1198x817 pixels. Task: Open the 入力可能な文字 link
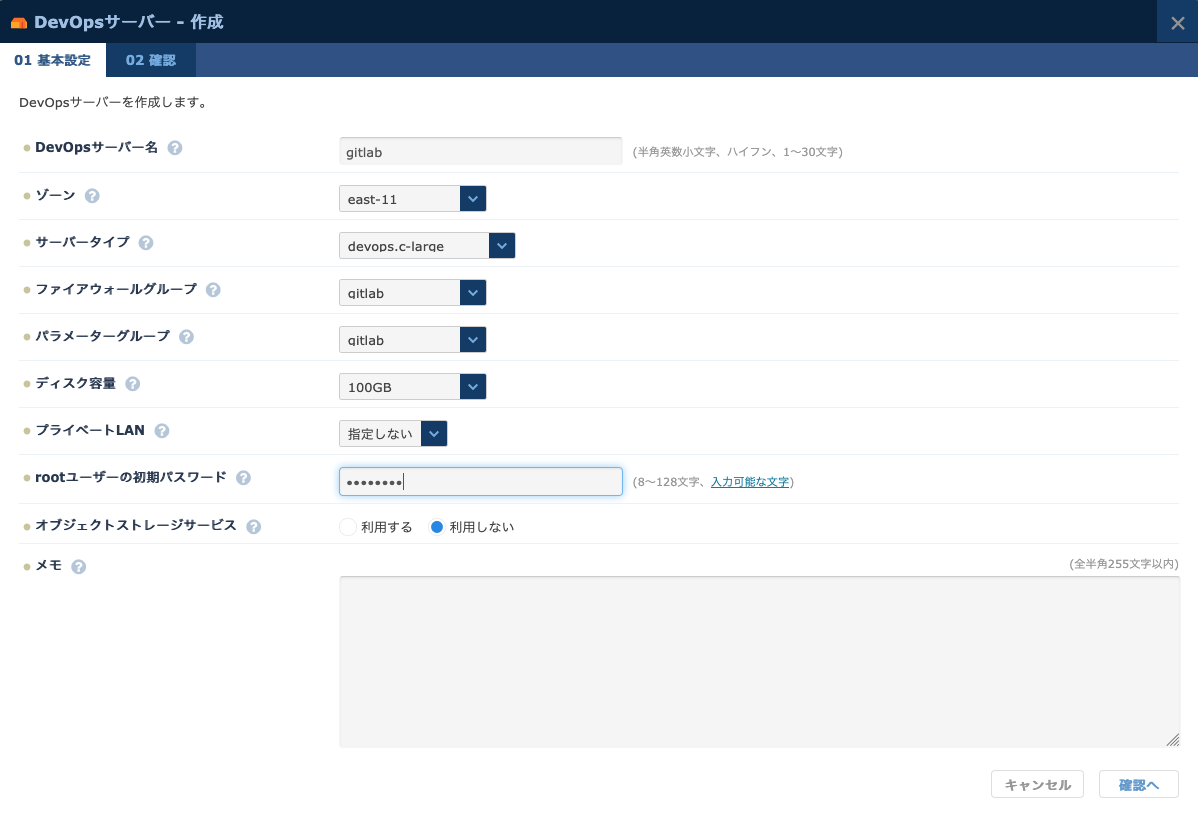(x=750, y=482)
